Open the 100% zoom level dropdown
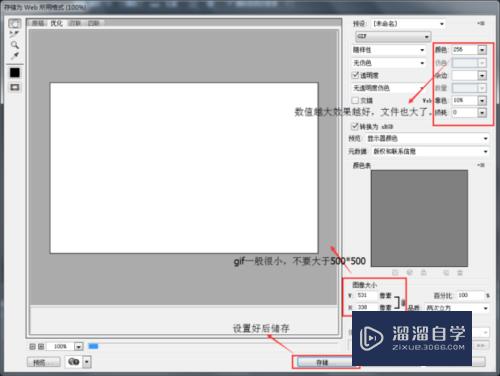Viewport: 500px width, 376px height. [78, 347]
